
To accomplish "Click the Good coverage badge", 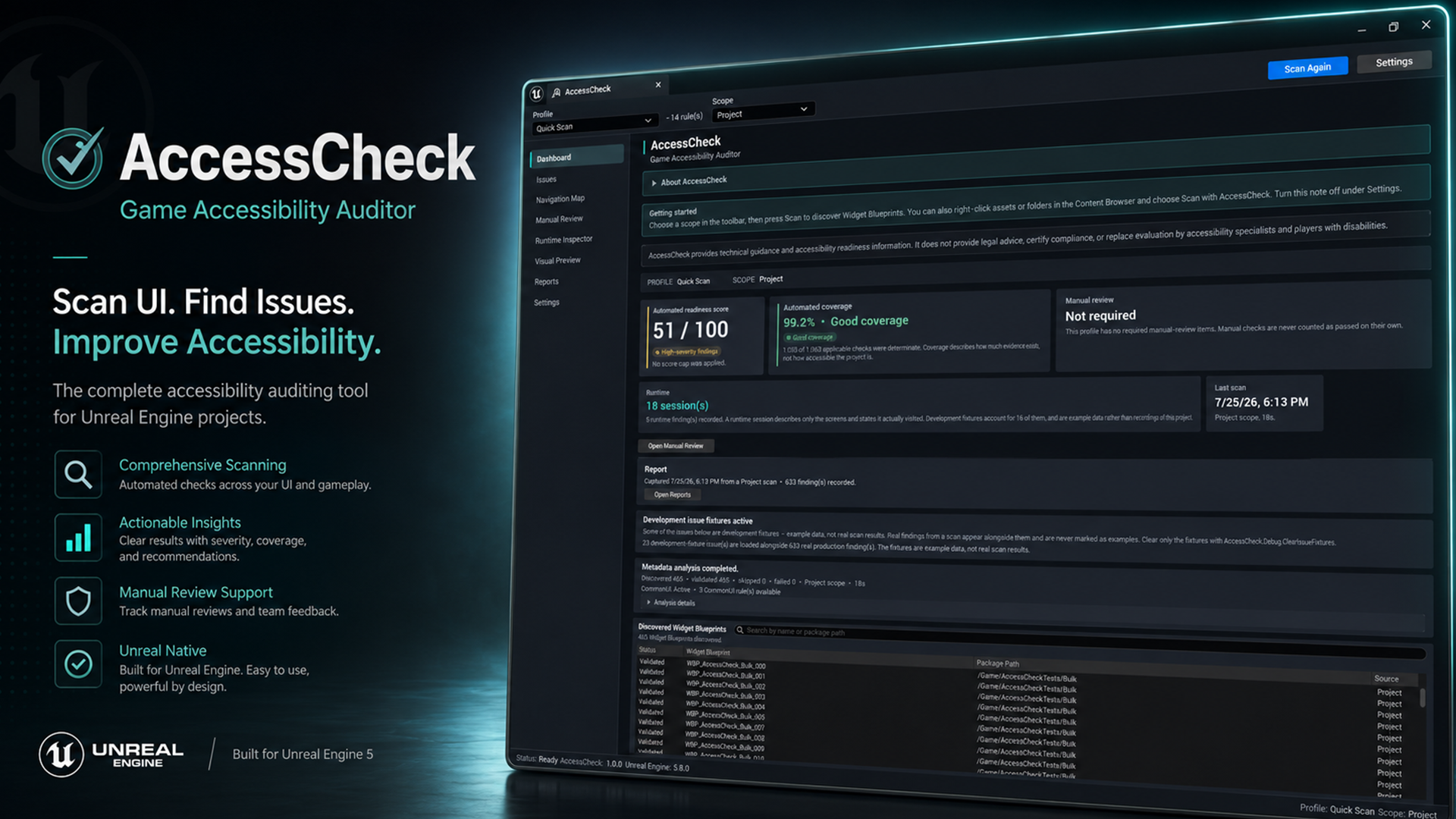I will tap(810, 337).
